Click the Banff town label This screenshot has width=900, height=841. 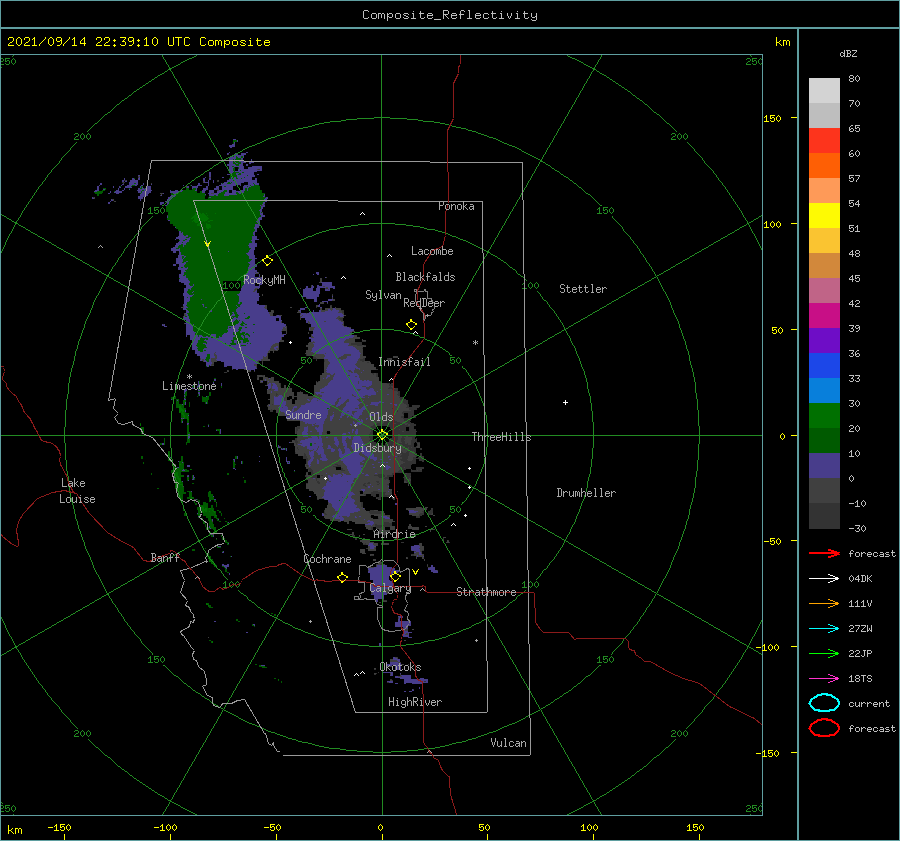[165, 557]
